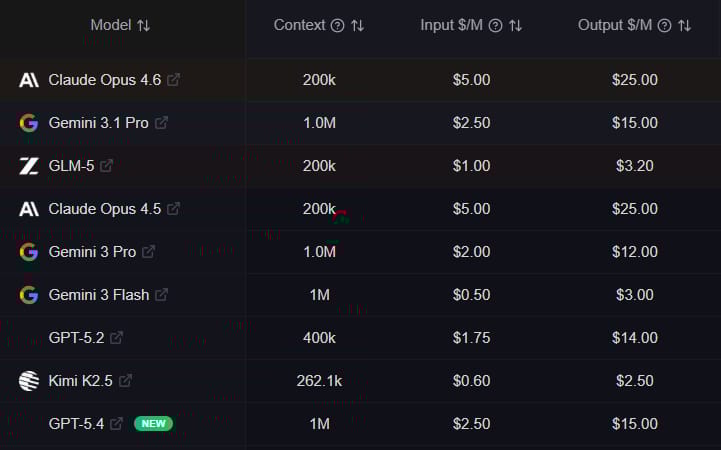The image size is (721, 450).
Task: Open the Gemini 3 Flash model name
Action: pyautogui.click(x=99, y=295)
